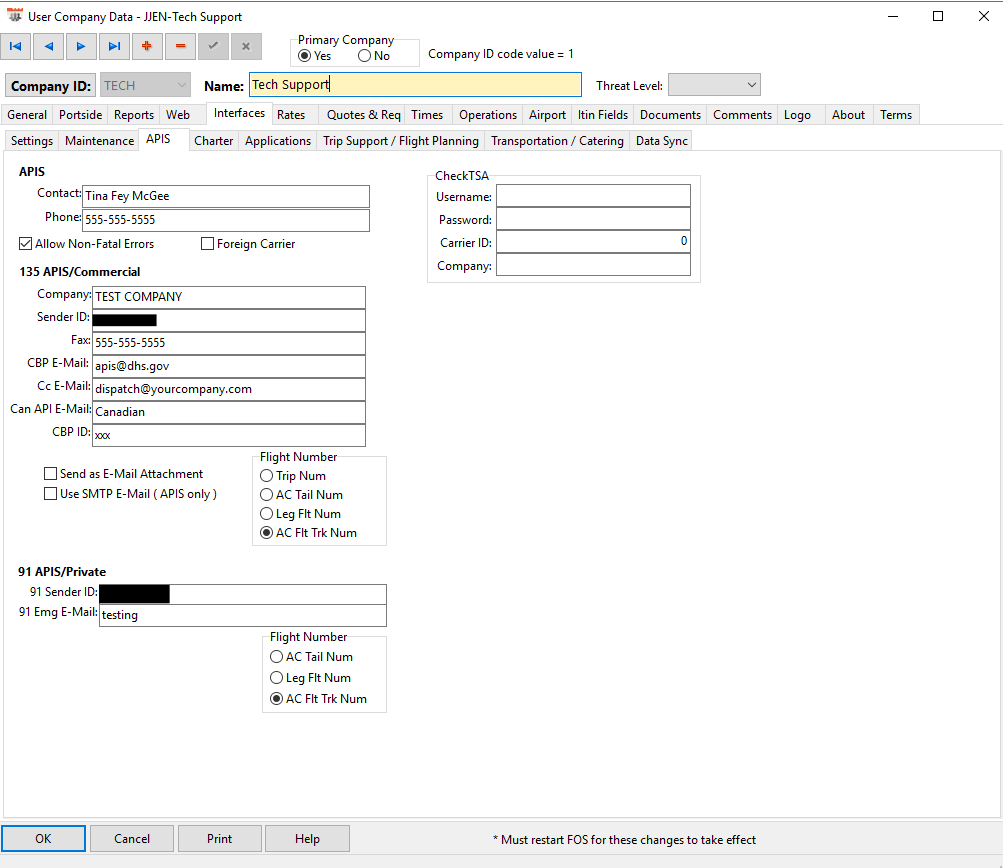Post edit with checkmark icon
The width and height of the screenshot is (1003, 868).
click(x=213, y=46)
